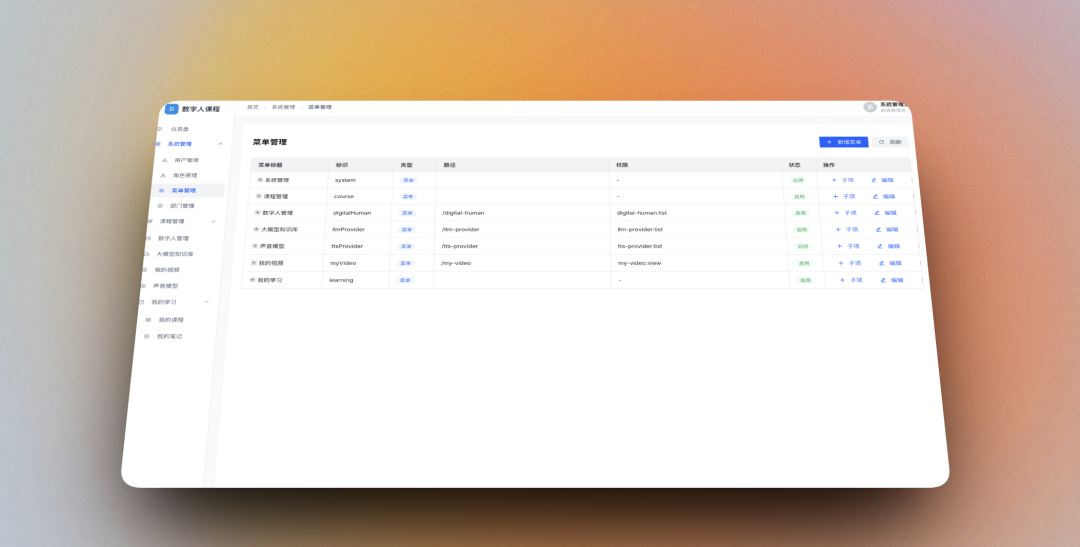Image resolution: width=1080 pixels, height=547 pixels.
Task: Click the refresh icon in 刷新 button
Action: coord(882,142)
